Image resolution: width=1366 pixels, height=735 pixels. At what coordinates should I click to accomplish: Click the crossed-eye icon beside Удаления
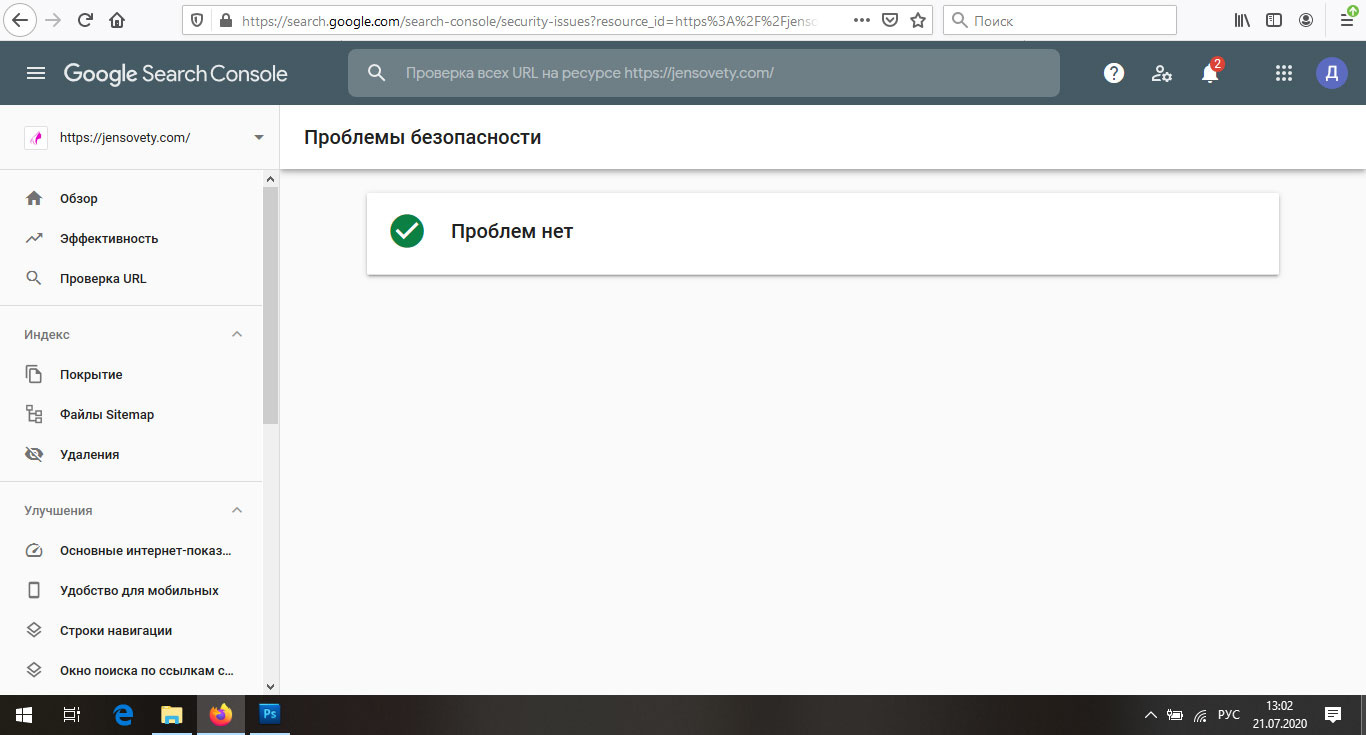[34, 454]
